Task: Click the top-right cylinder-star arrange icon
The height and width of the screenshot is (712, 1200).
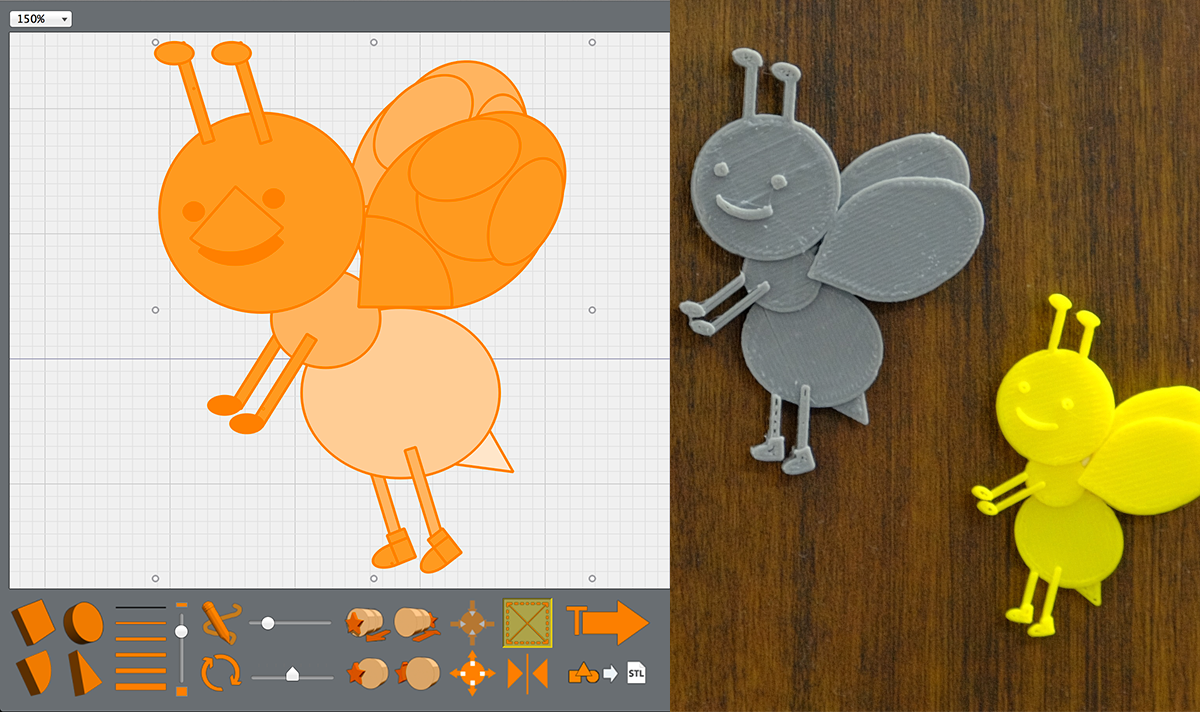Action: (418, 622)
